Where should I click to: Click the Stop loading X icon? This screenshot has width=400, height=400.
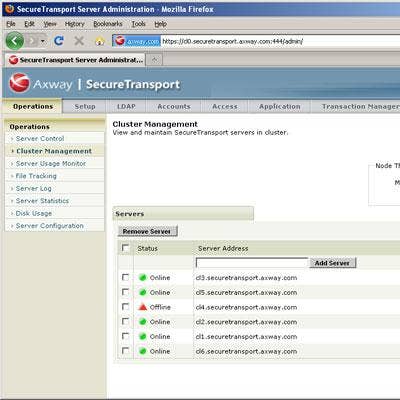point(79,41)
